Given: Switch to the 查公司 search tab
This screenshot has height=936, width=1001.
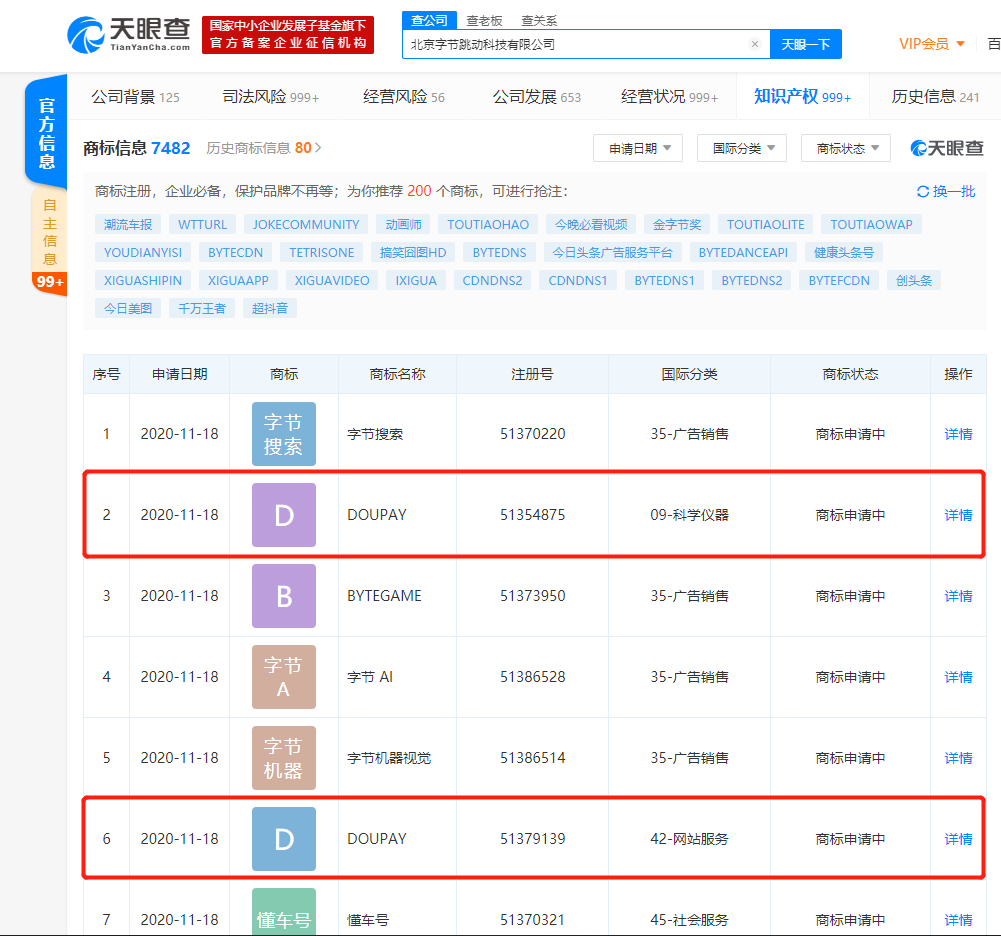Looking at the screenshot, I should (x=429, y=20).
